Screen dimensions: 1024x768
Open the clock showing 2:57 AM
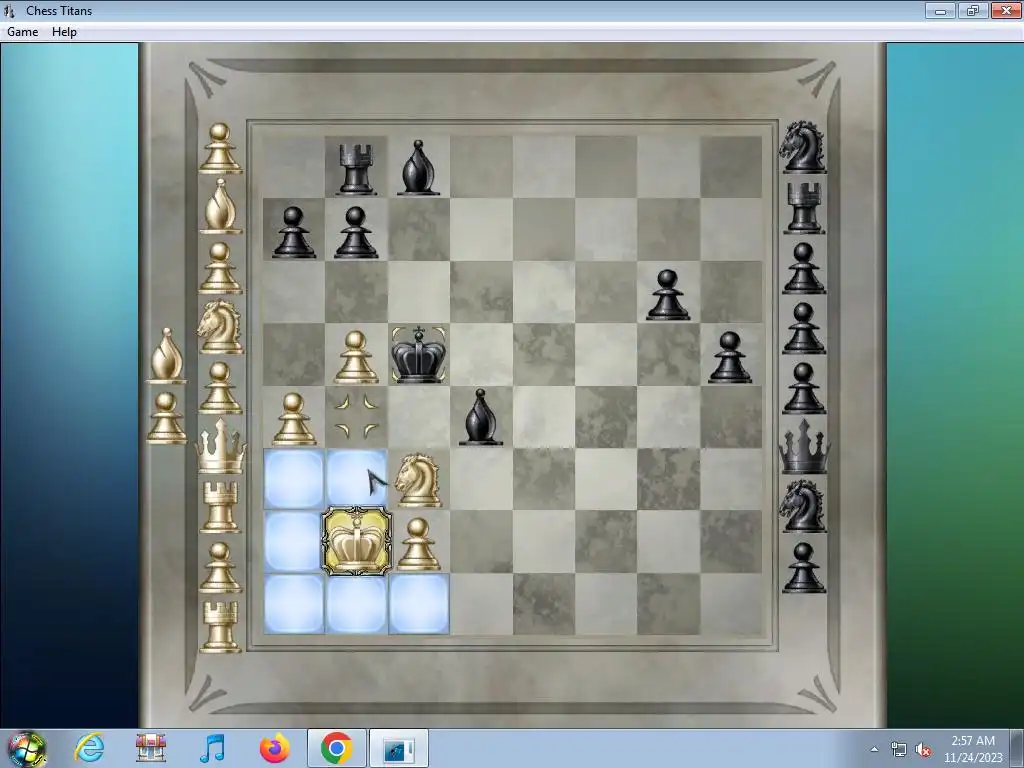(972, 749)
